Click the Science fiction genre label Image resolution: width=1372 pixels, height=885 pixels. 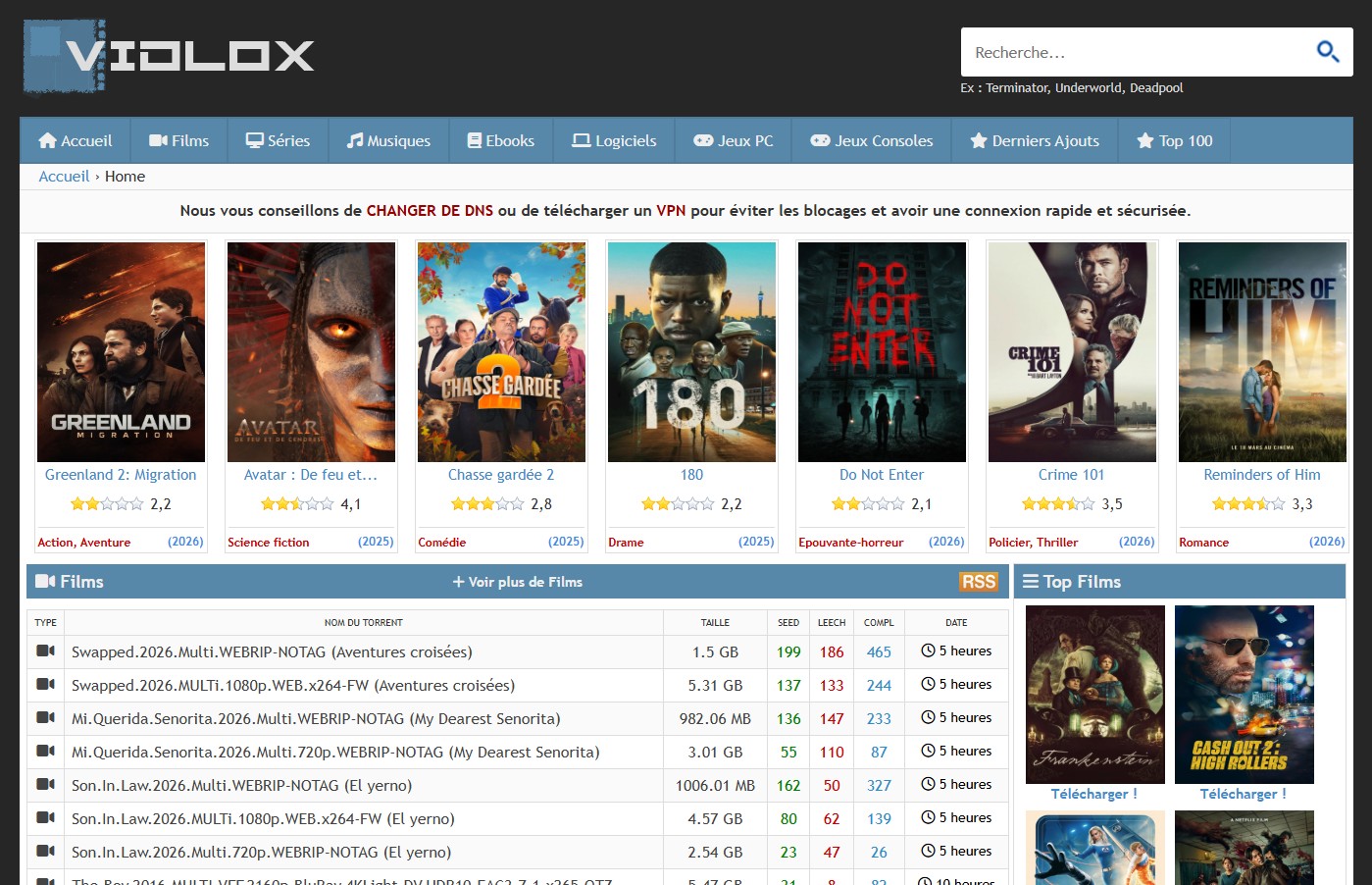click(268, 542)
